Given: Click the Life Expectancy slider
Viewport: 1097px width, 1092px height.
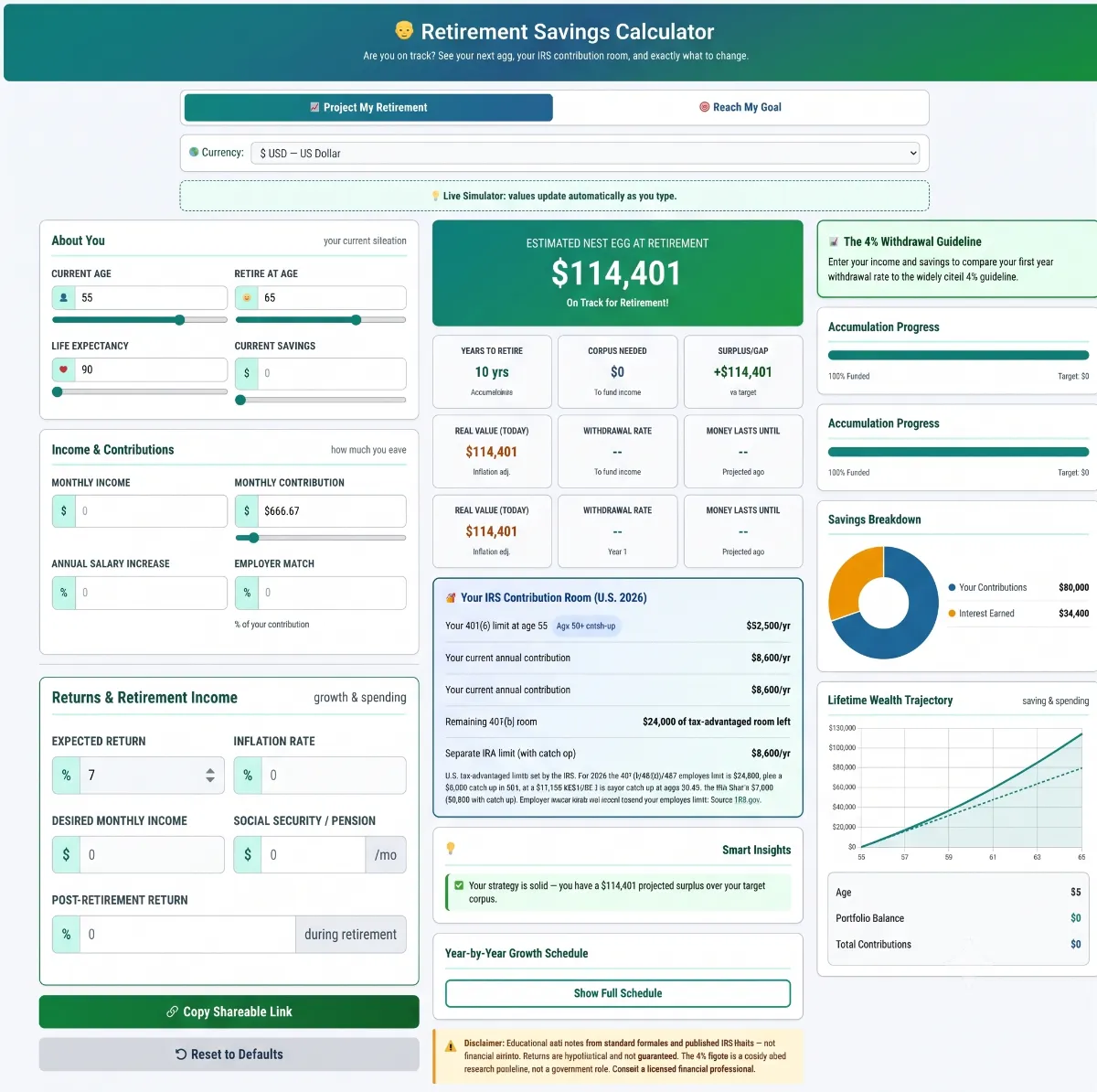Looking at the screenshot, I should pyautogui.click(x=139, y=391).
